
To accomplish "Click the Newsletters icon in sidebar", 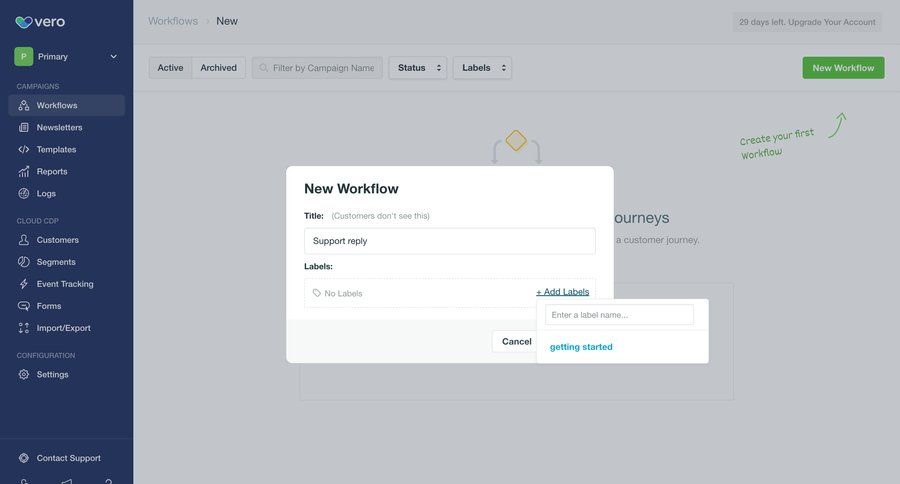I will point(24,127).
